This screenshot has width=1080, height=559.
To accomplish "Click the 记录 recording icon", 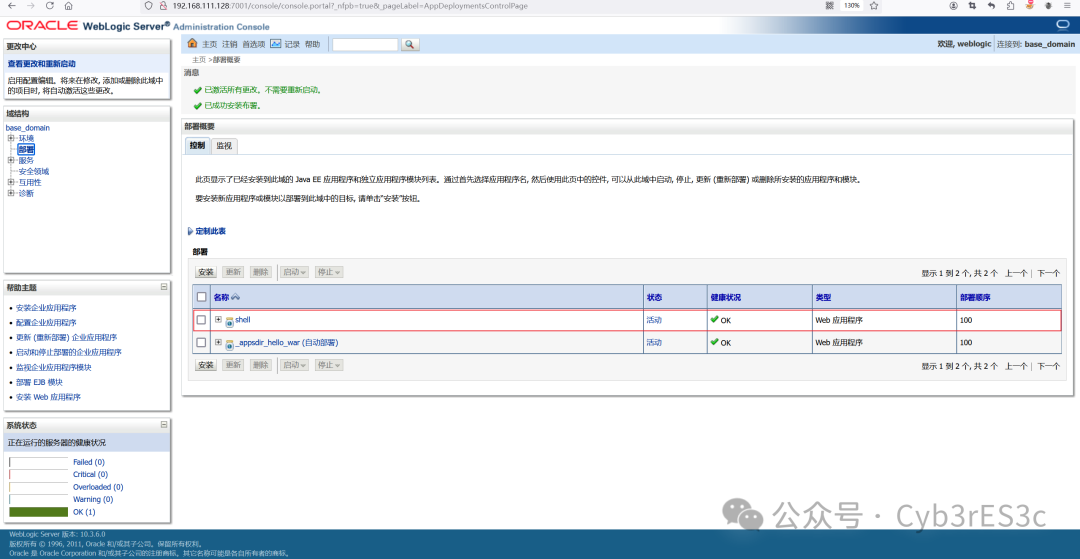I will pos(276,43).
